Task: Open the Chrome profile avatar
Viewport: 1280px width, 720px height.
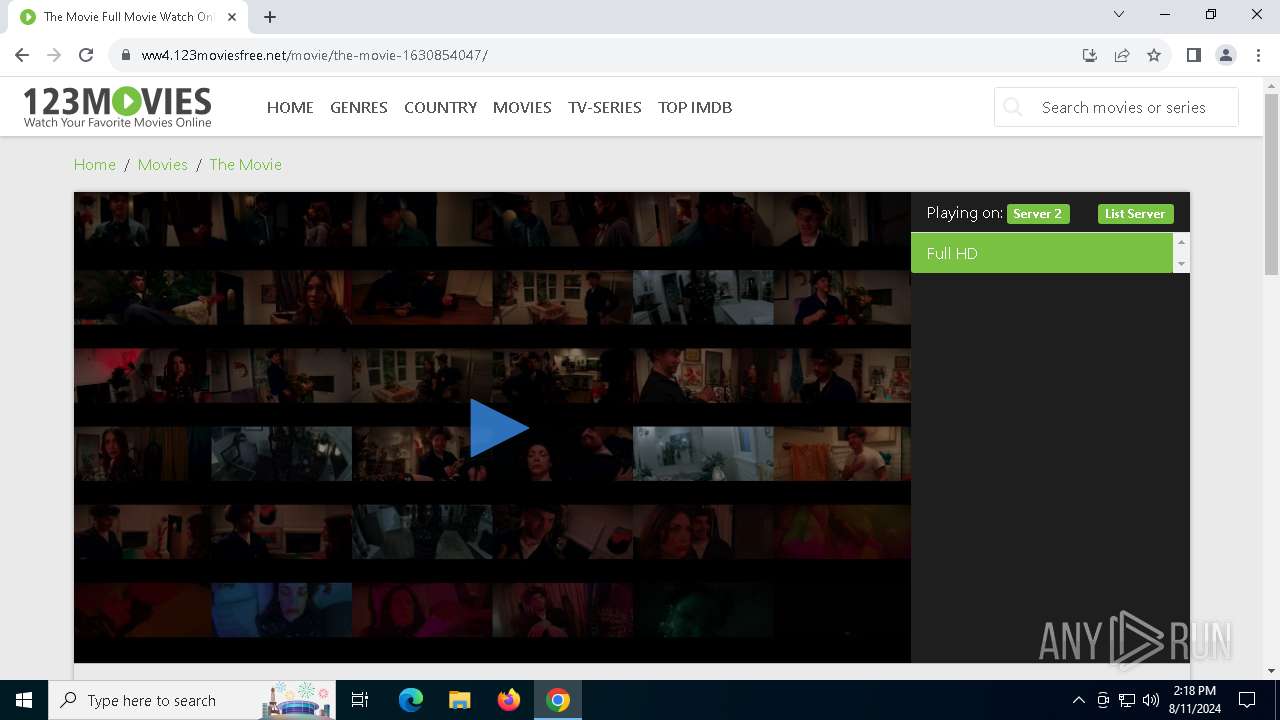Action: click(1226, 55)
